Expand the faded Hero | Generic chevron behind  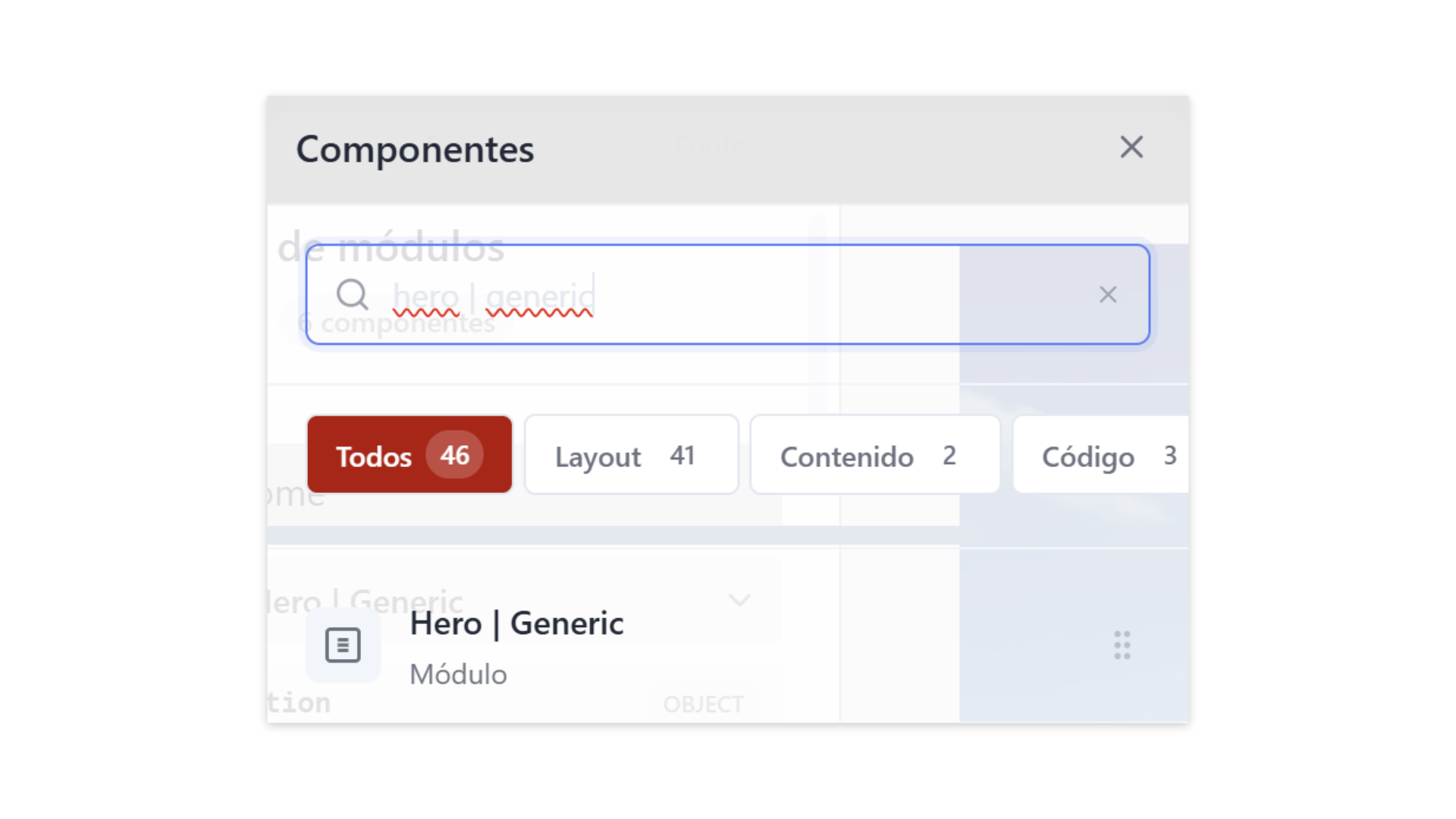point(739,600)
